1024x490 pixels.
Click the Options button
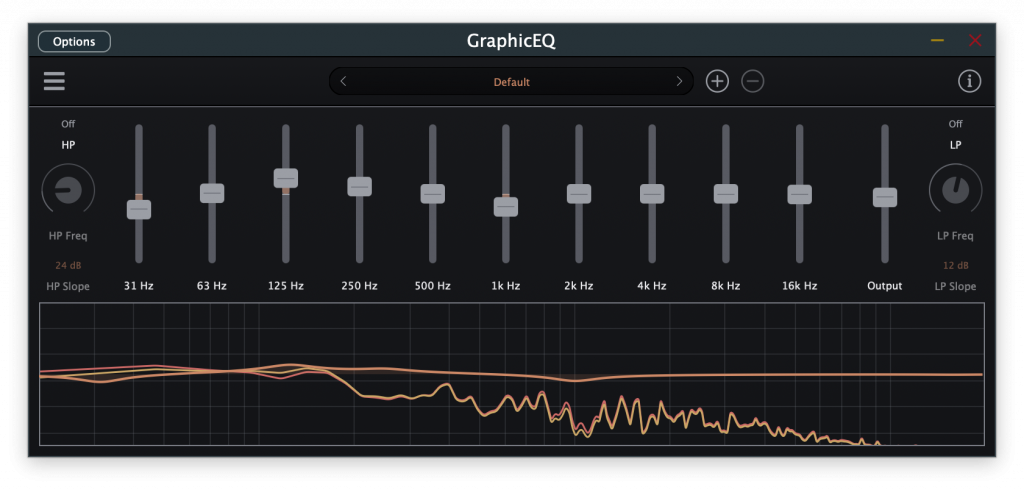[x=74, y=41]
